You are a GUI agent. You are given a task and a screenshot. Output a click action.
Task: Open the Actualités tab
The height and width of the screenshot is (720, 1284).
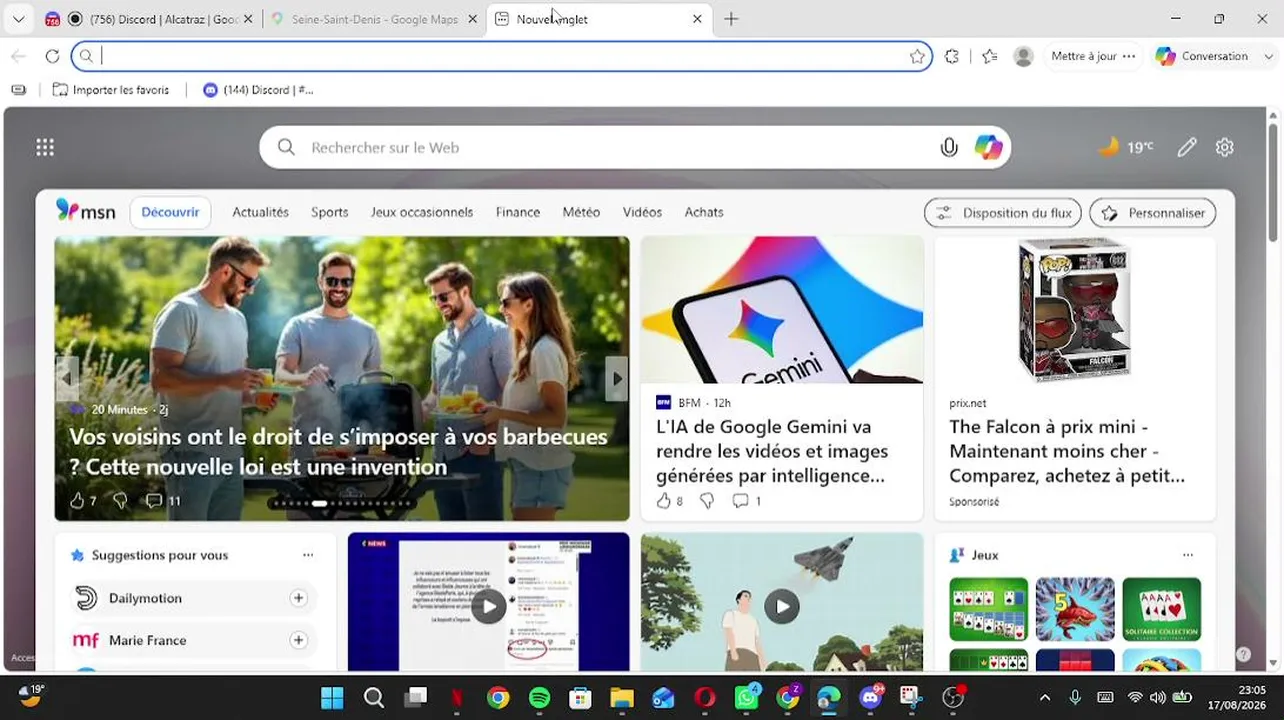[x=260, y=212]
